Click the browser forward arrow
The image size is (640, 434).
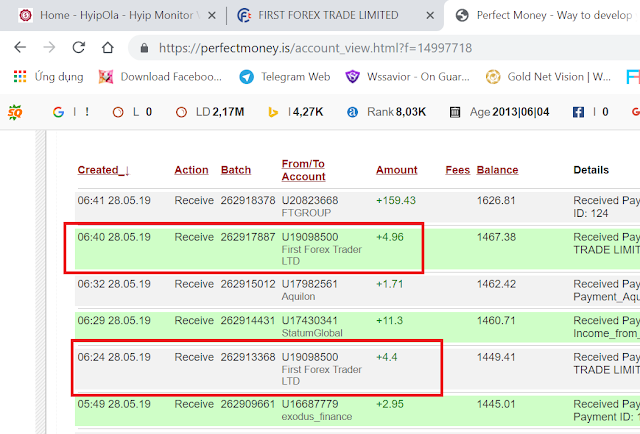click(49, 48)
